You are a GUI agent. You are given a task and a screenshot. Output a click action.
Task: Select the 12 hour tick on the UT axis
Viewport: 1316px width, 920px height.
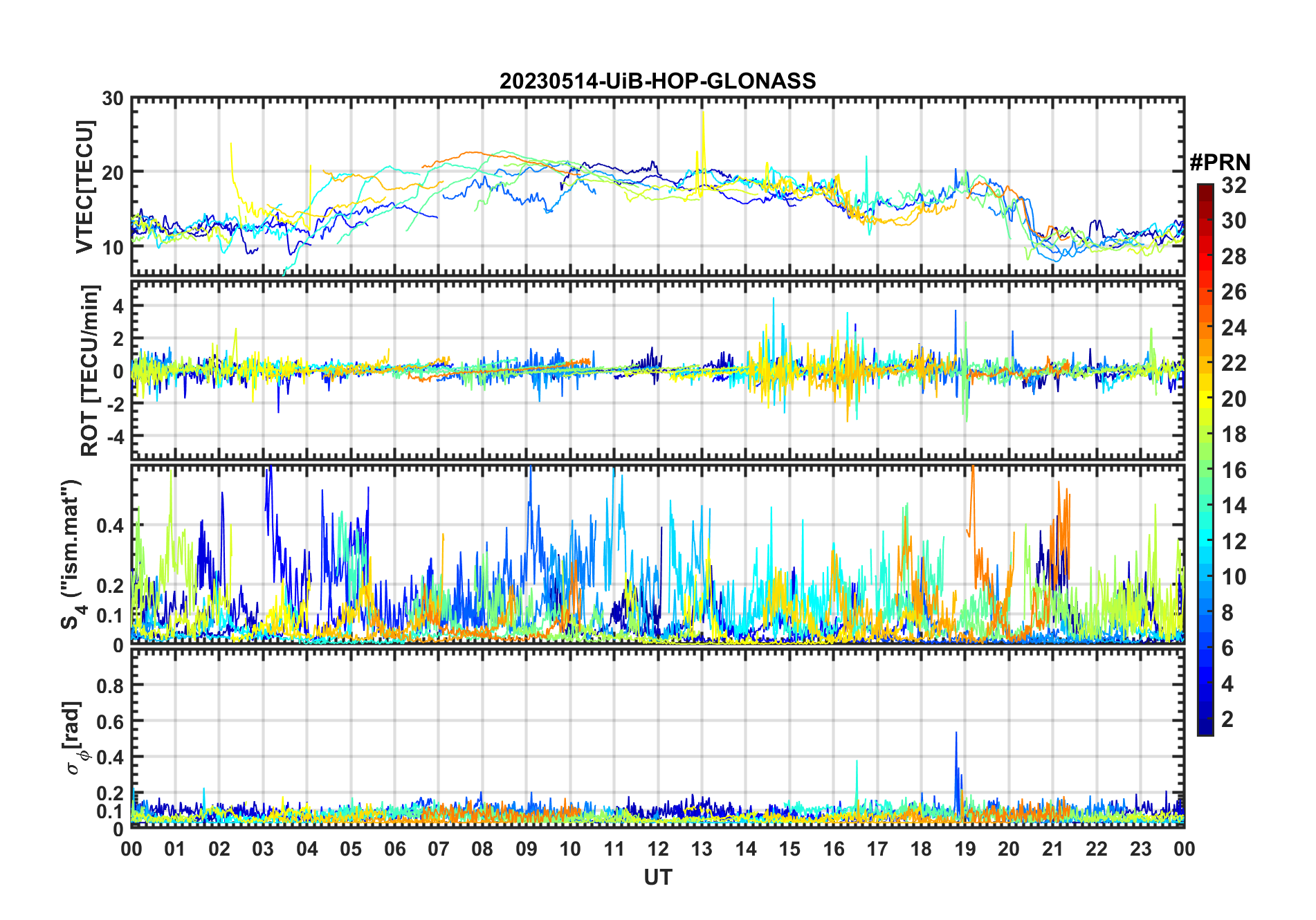658,849
